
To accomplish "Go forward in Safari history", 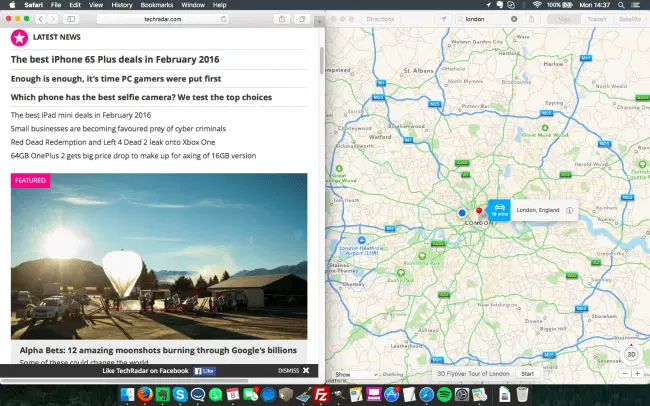I will pyautogui.click(x=52, y=19).
